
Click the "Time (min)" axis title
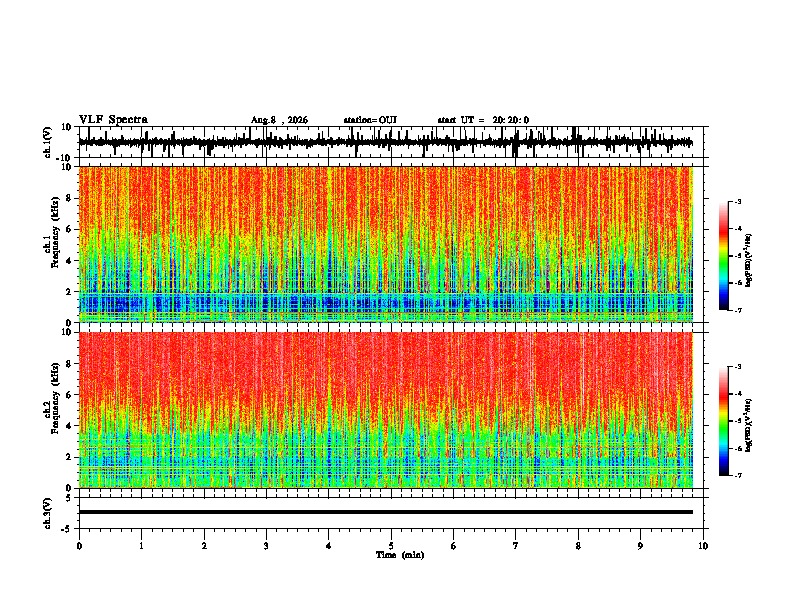(x=400, y=555)
